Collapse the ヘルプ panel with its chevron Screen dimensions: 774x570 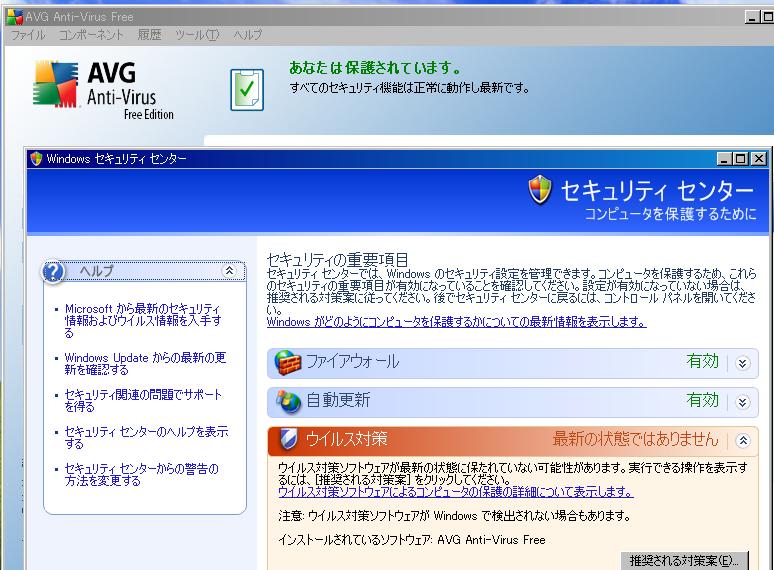[230, 270]
